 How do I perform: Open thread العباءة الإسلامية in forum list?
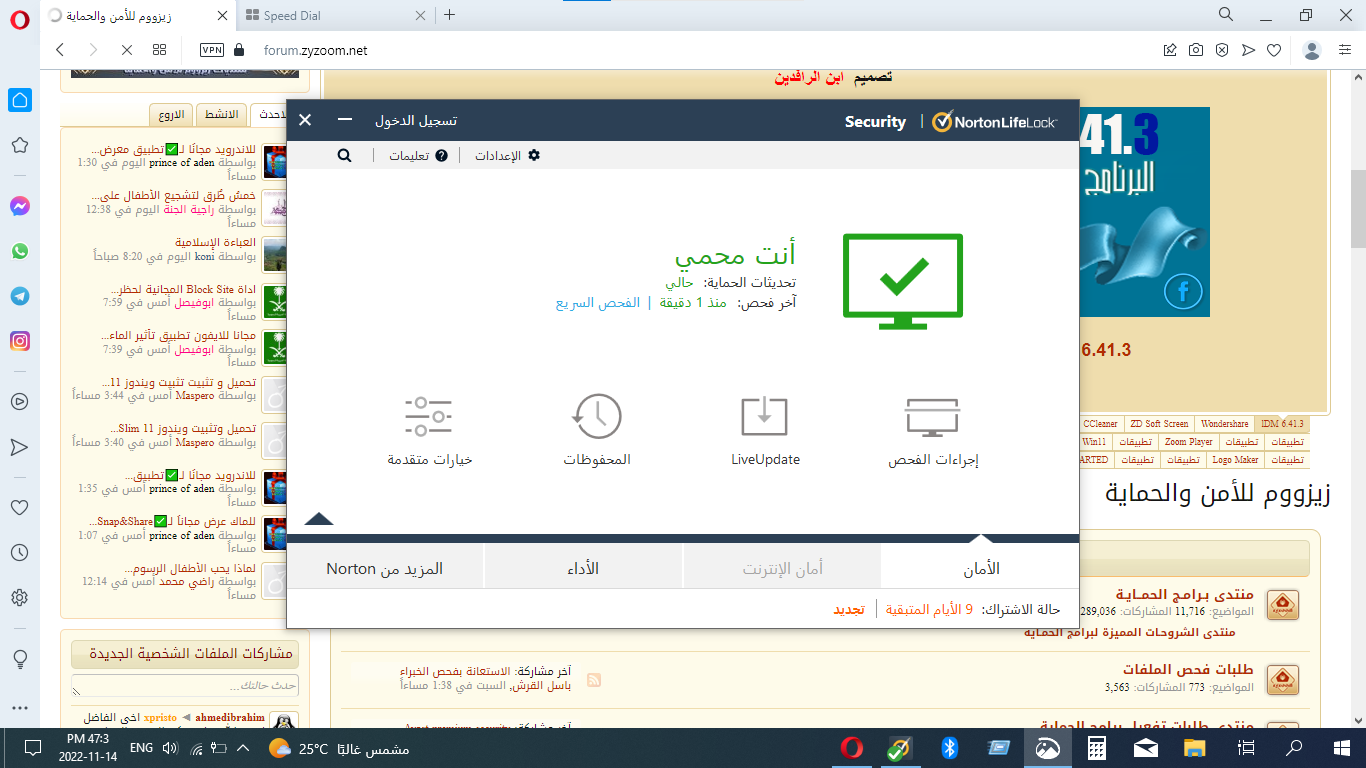(x=215, y=243)
